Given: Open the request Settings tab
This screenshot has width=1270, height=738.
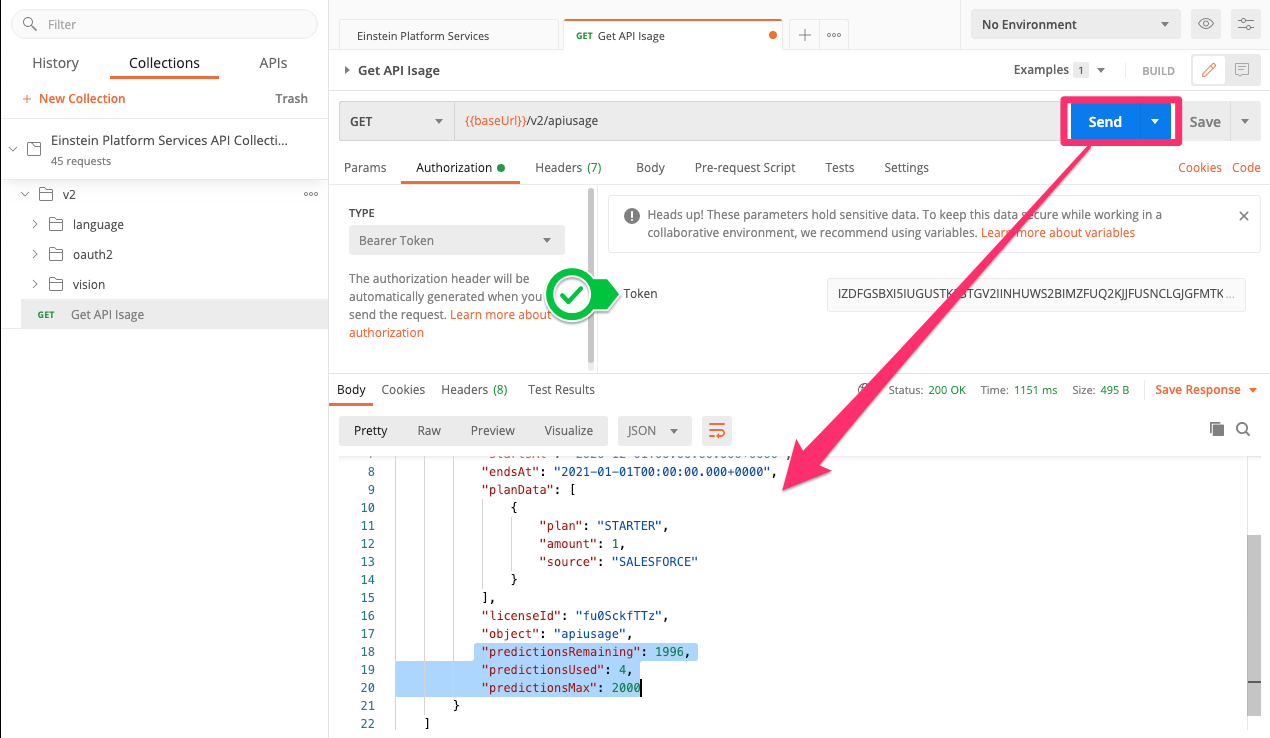Looking at the screenshot, I should click(x=906, y=167).
